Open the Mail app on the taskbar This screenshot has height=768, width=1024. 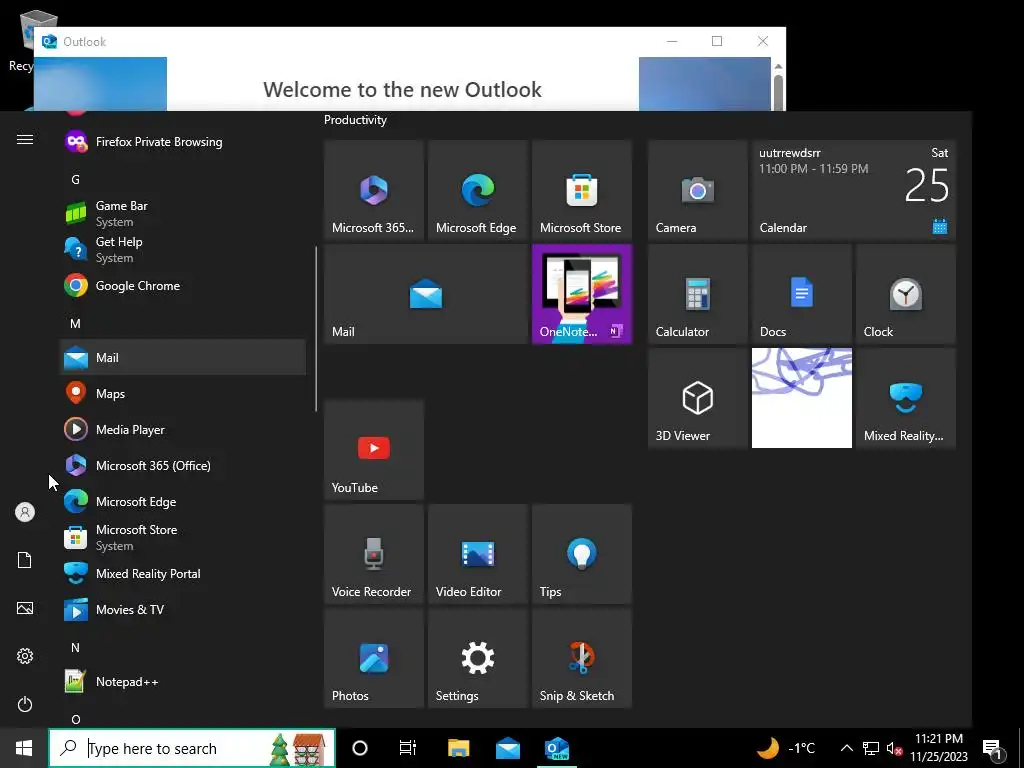[507, 748]
